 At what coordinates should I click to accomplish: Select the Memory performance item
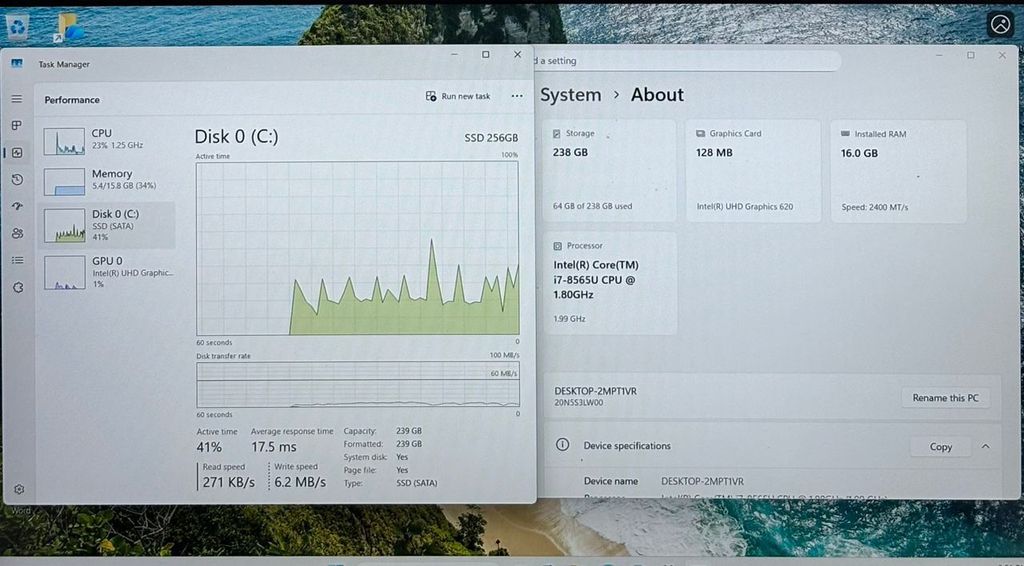click(105, 181)
